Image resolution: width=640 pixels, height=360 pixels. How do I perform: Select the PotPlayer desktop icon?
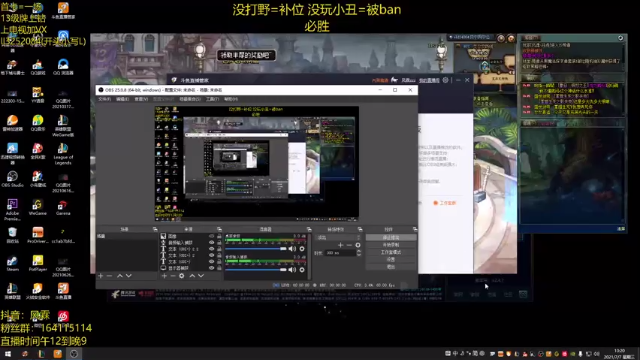[38, 263]
